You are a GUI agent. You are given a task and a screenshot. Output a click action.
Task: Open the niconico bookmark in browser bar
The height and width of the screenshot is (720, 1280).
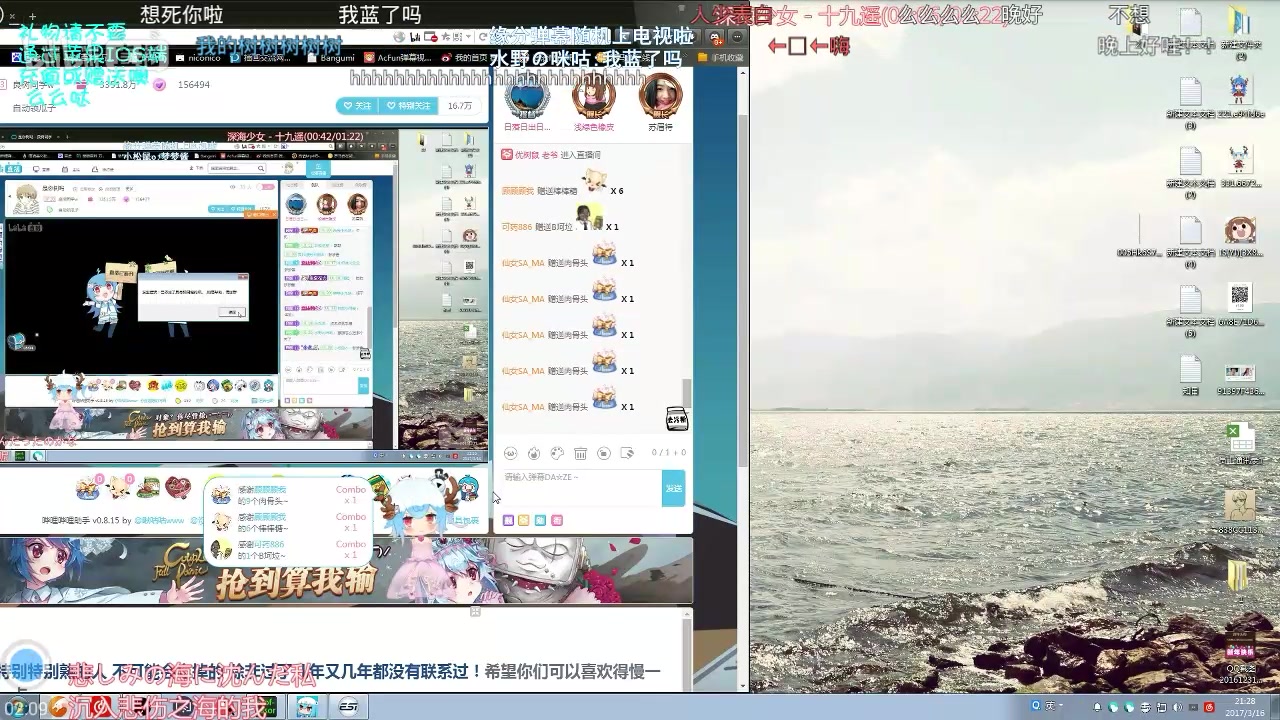tap(196, 58)
